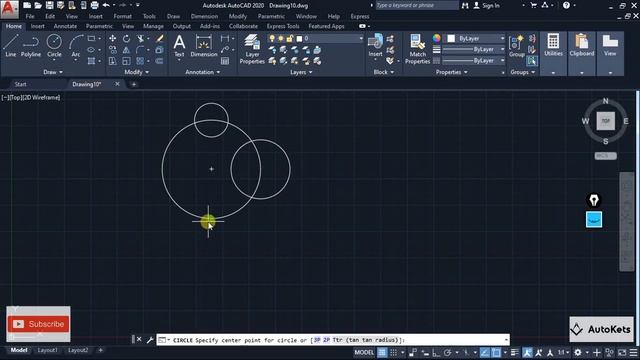Switch to the Start file tab

coord(20,84)
